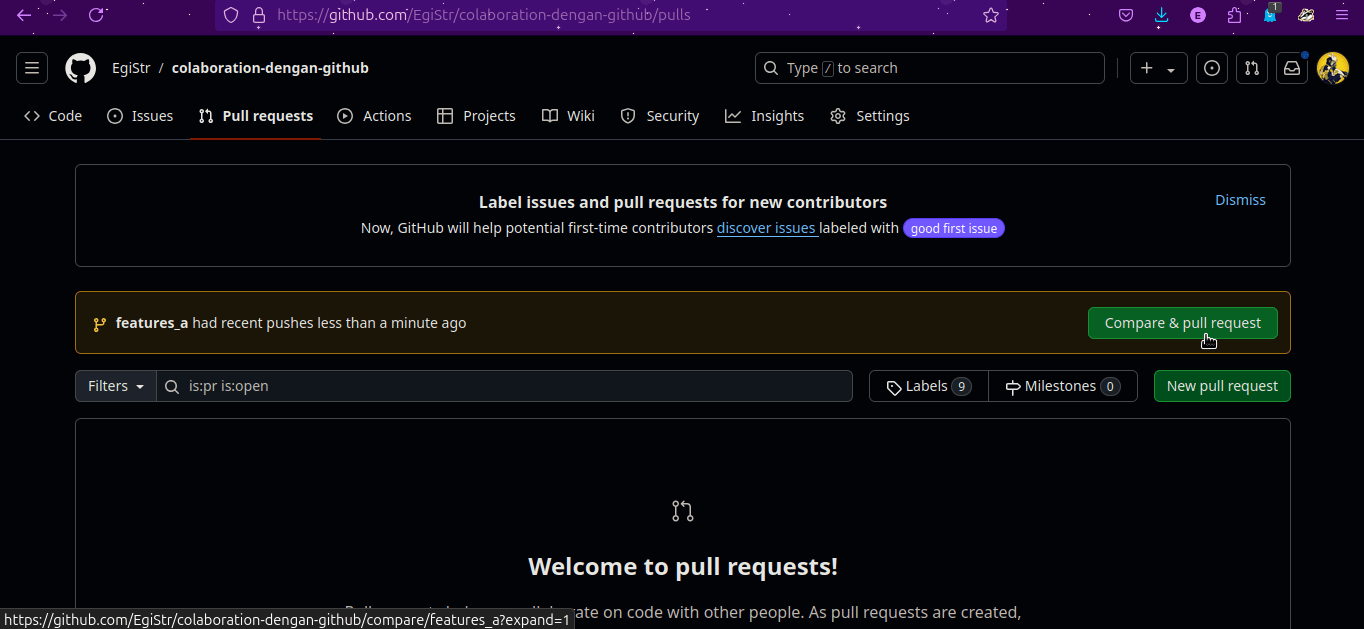The height and width of the screenshot is (629, 1364).
Task: Open Firefox account E avatar
Action: tap(1198, 15)
